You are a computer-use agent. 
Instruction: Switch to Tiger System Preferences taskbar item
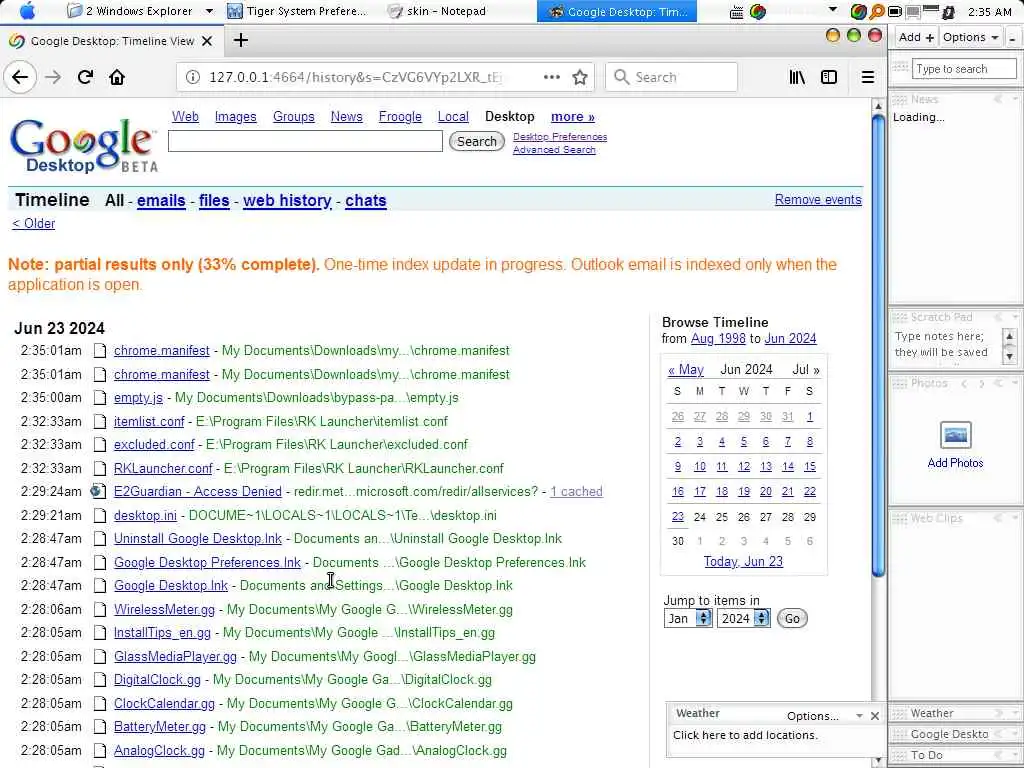coord(297,11)
